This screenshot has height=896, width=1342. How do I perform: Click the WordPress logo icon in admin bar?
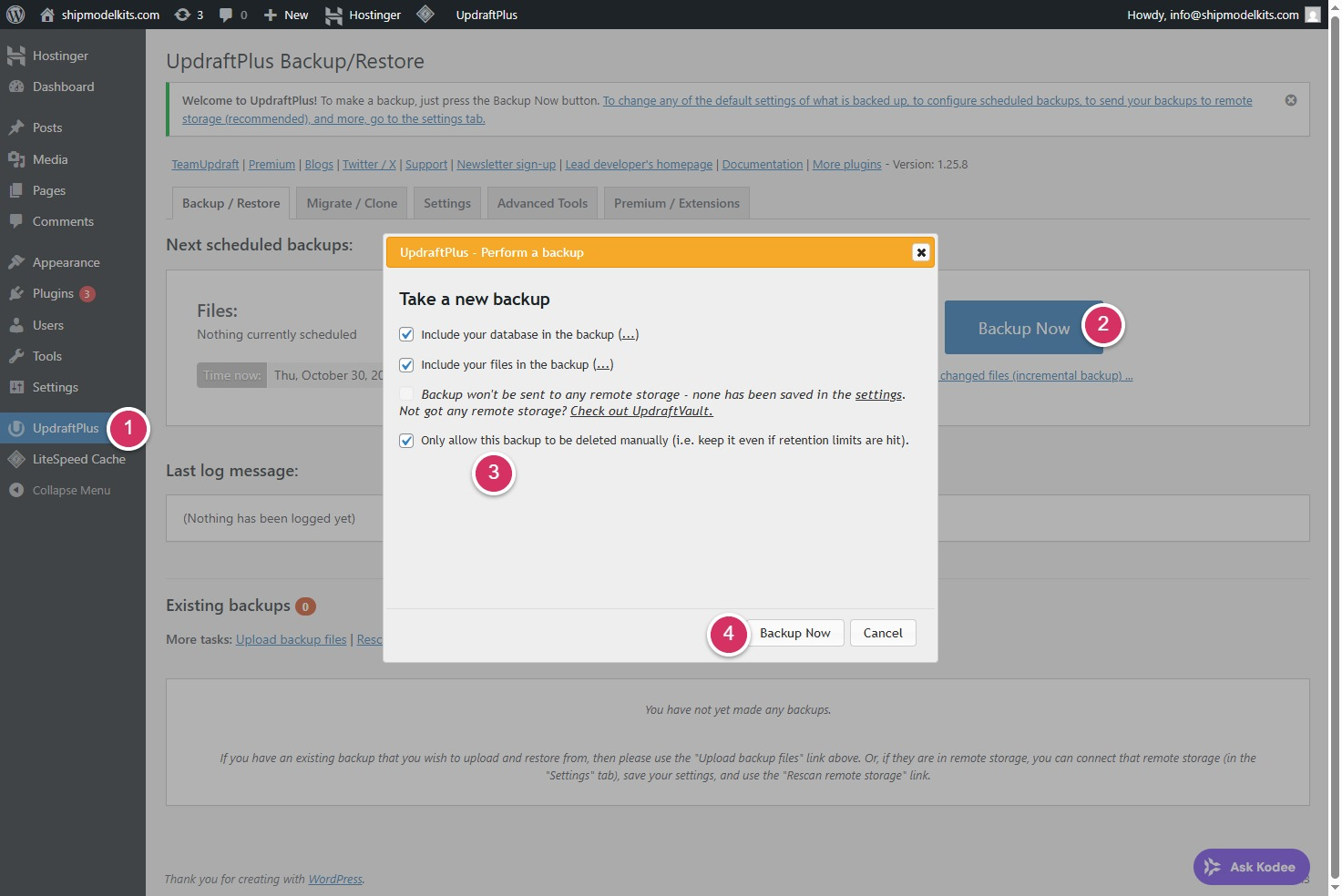pyautogui.click(x=15, y=15)
